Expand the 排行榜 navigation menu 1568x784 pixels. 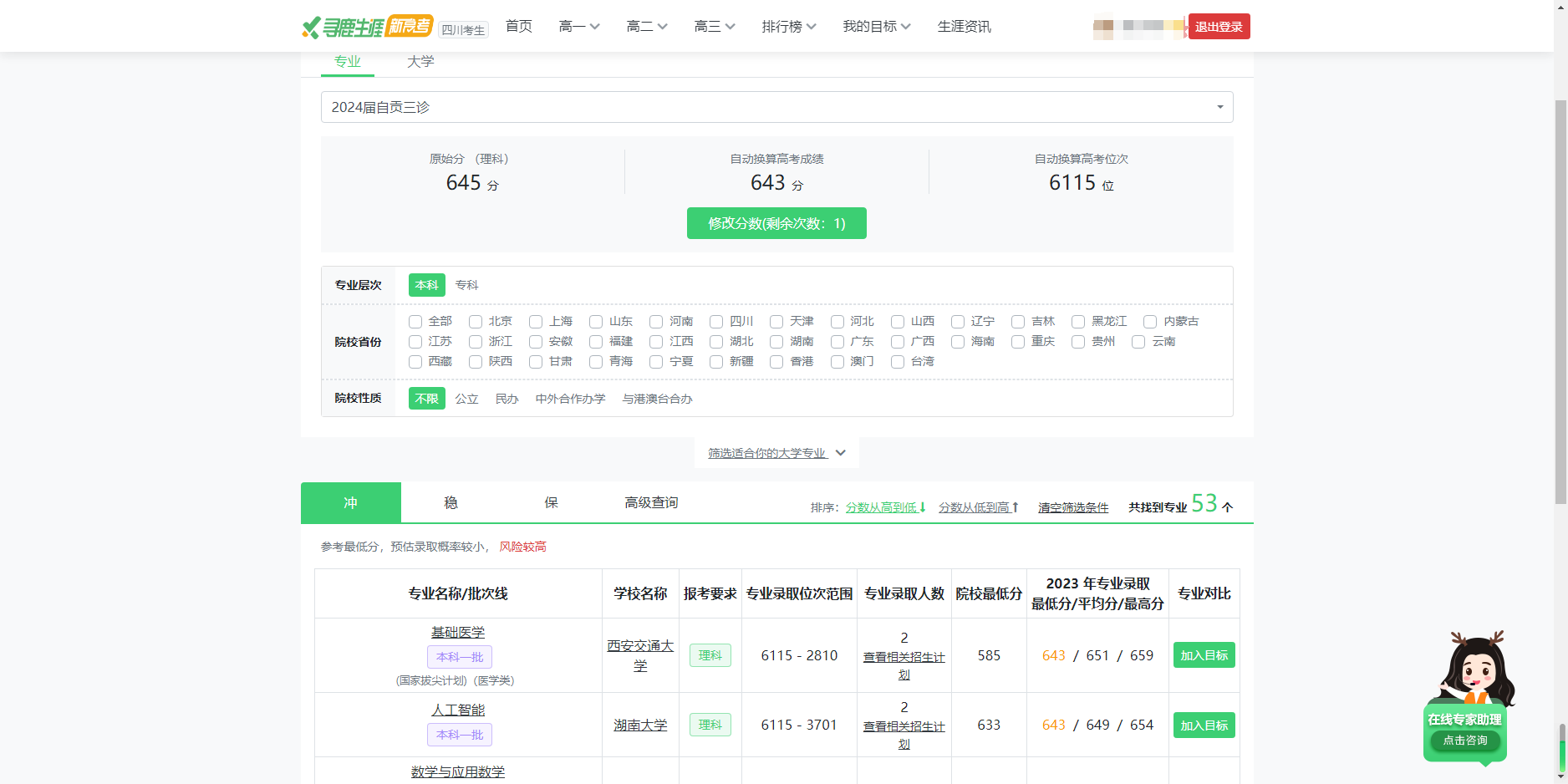pos(788,27)
